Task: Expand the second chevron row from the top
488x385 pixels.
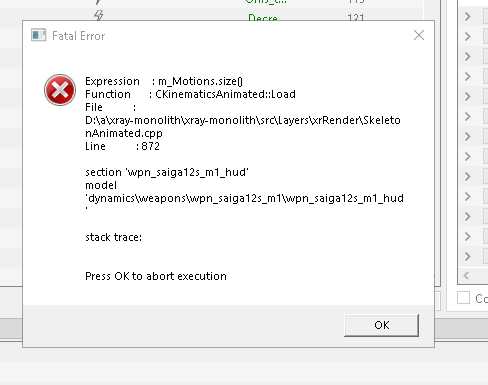Action: tap(468, 36)
